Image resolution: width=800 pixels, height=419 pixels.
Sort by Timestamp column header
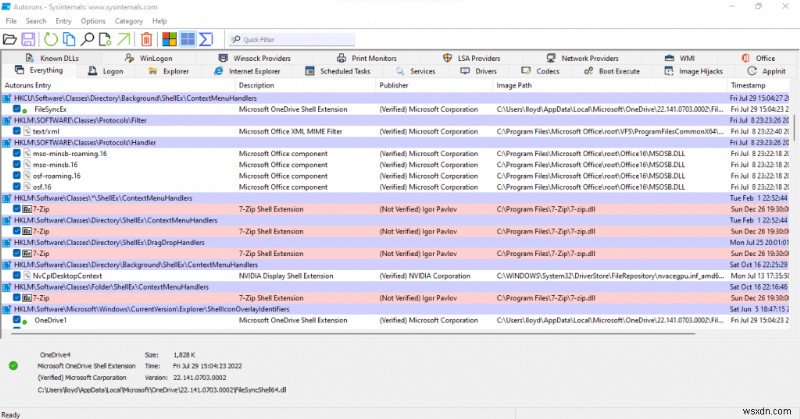click(759, 85)
